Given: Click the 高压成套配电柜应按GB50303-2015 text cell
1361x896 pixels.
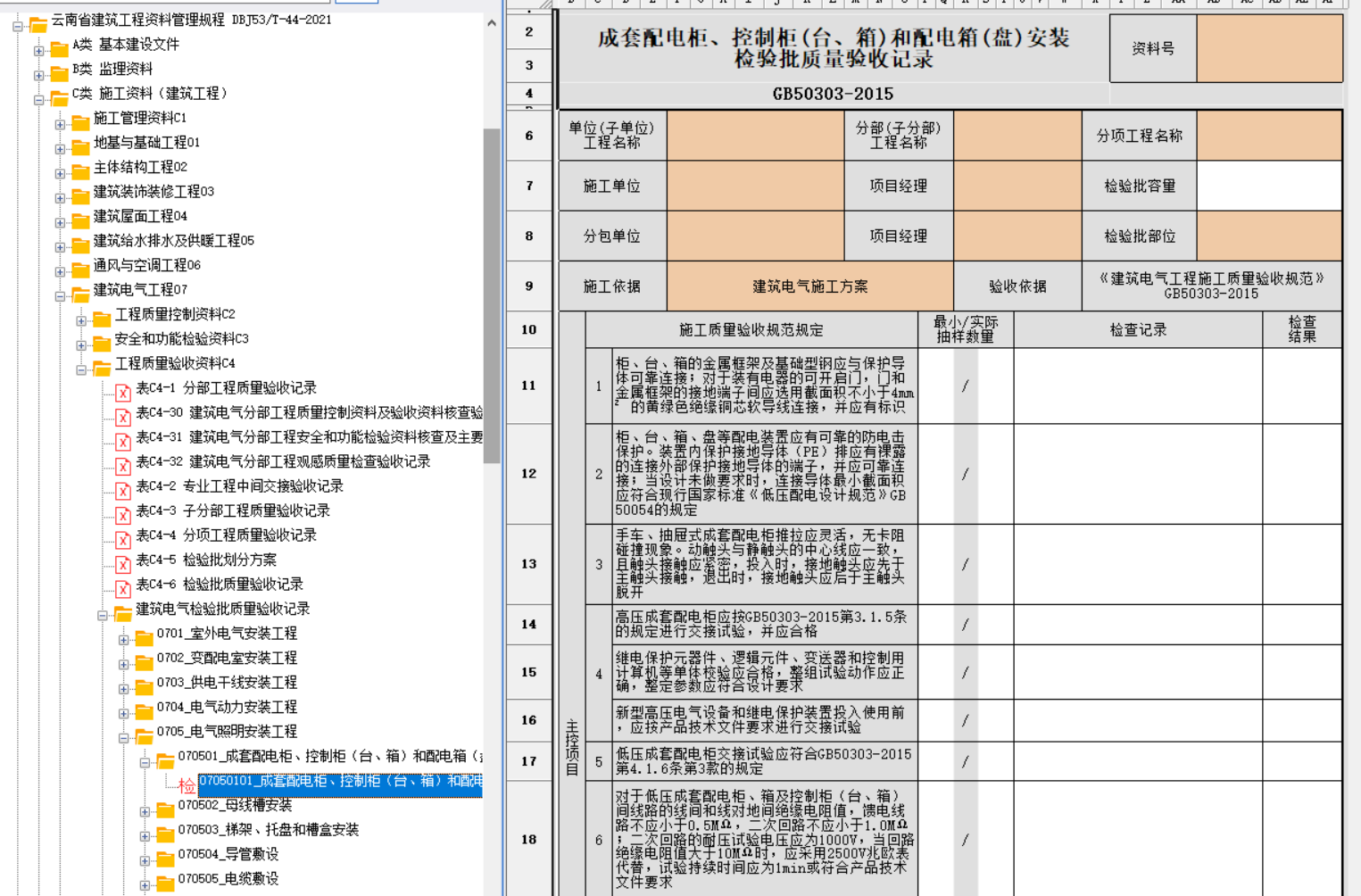Looking at the screenshot, I should [x=765, y=624].
